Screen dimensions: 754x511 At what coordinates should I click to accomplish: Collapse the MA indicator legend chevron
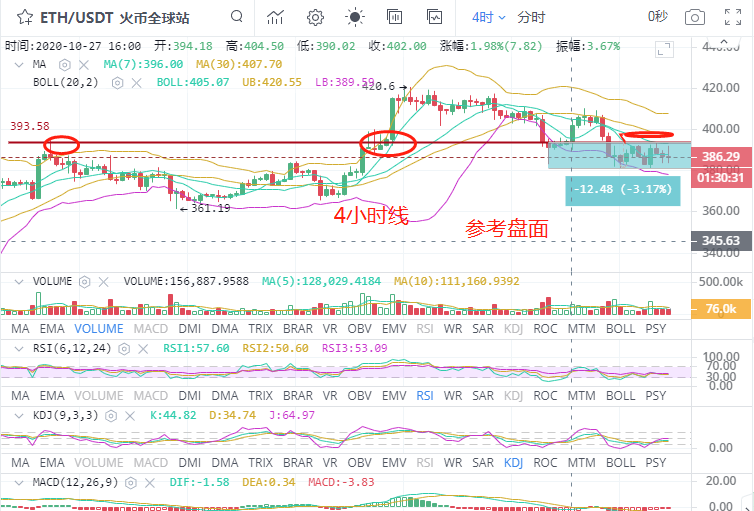[19, 64]
